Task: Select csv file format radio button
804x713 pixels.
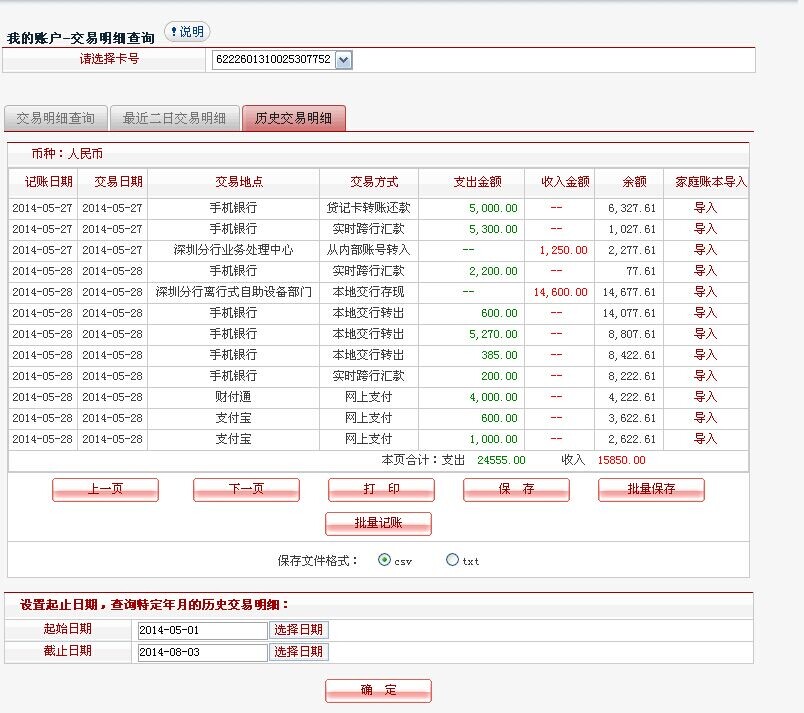Action: 385,560
